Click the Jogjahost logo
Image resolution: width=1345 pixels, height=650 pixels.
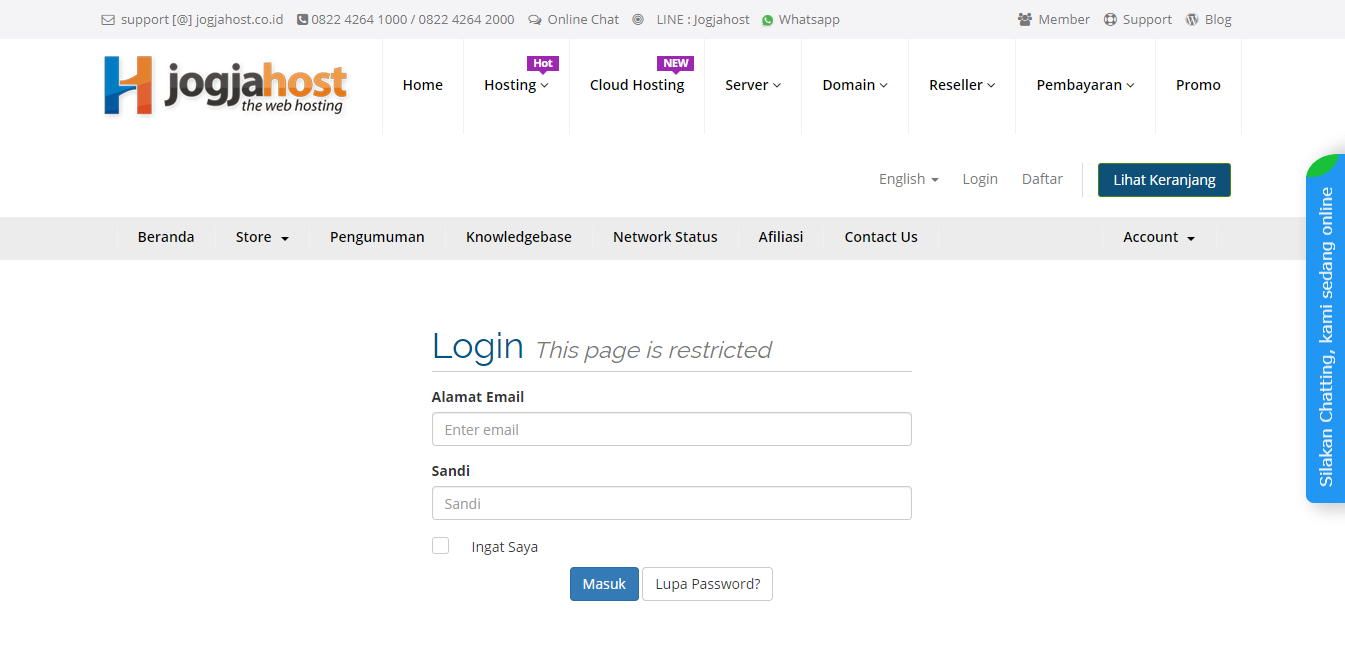(225, 85)
